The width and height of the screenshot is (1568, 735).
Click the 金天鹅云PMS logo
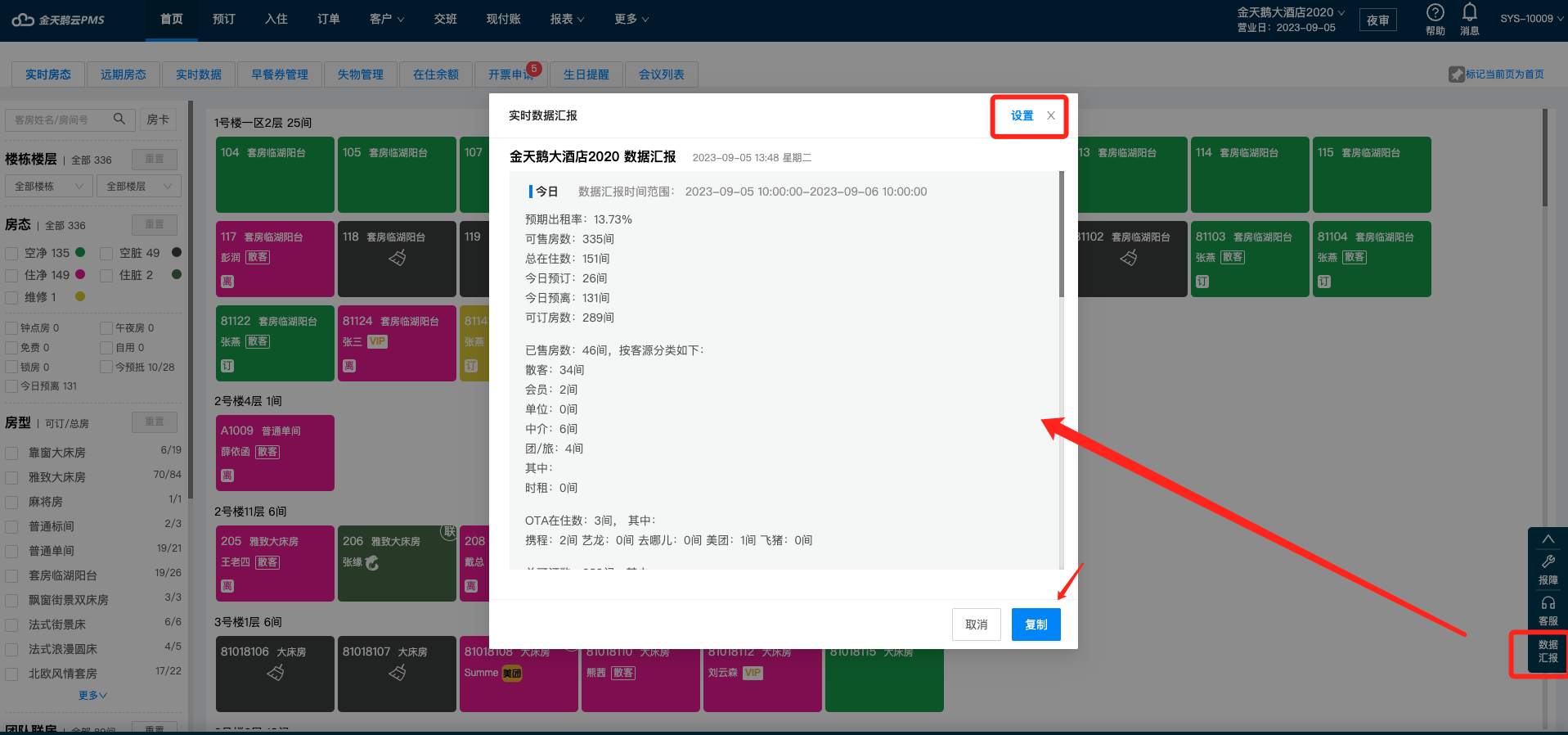tap(58, 20)
